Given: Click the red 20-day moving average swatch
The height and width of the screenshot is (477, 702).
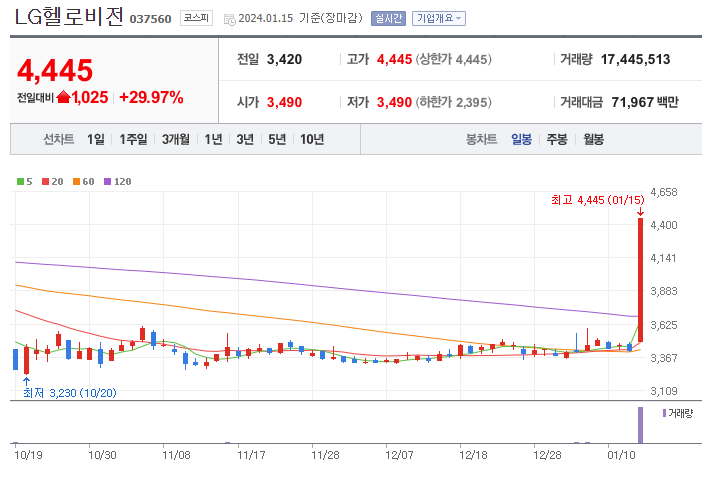Looking at the screenshot, I should point(45,181).
